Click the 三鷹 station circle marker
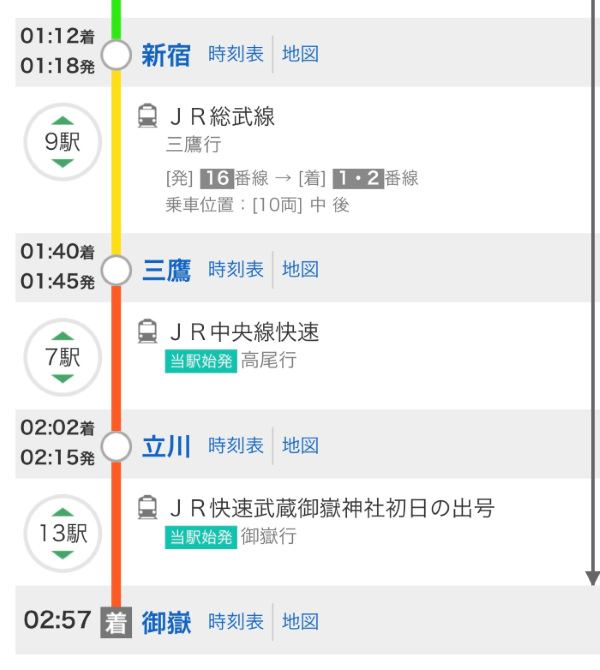Viewport: 600px width, 670px height. pyautogui.click(x=117, y=270)
